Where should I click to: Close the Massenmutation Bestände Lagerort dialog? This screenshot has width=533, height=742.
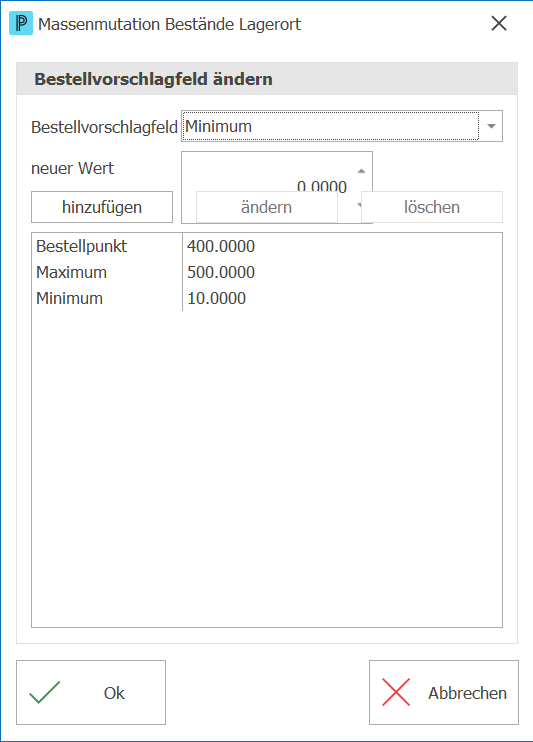click(x=499, y=23)
